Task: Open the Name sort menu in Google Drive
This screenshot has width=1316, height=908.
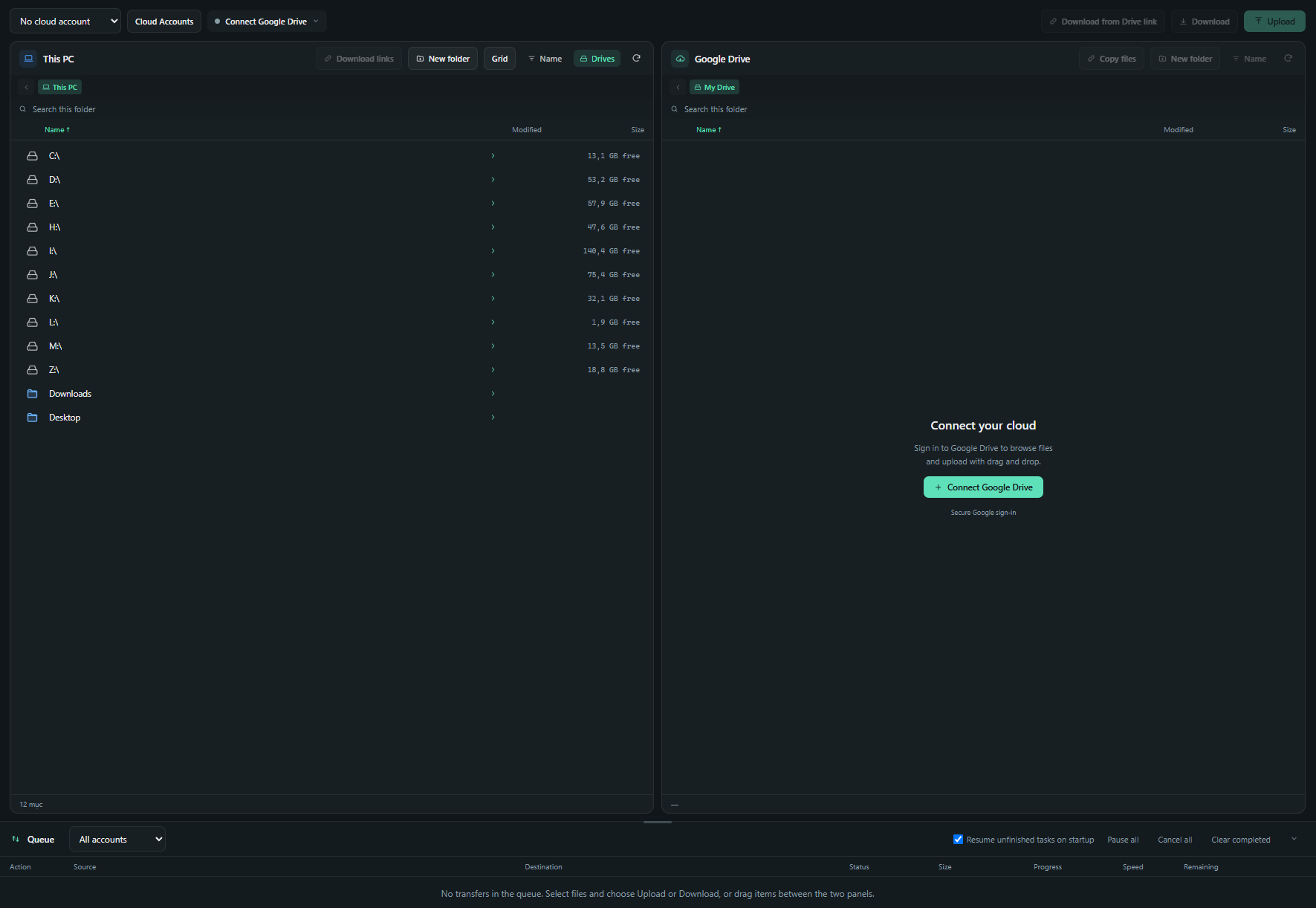Action: pyautogui.click(x=1249, y=59)
